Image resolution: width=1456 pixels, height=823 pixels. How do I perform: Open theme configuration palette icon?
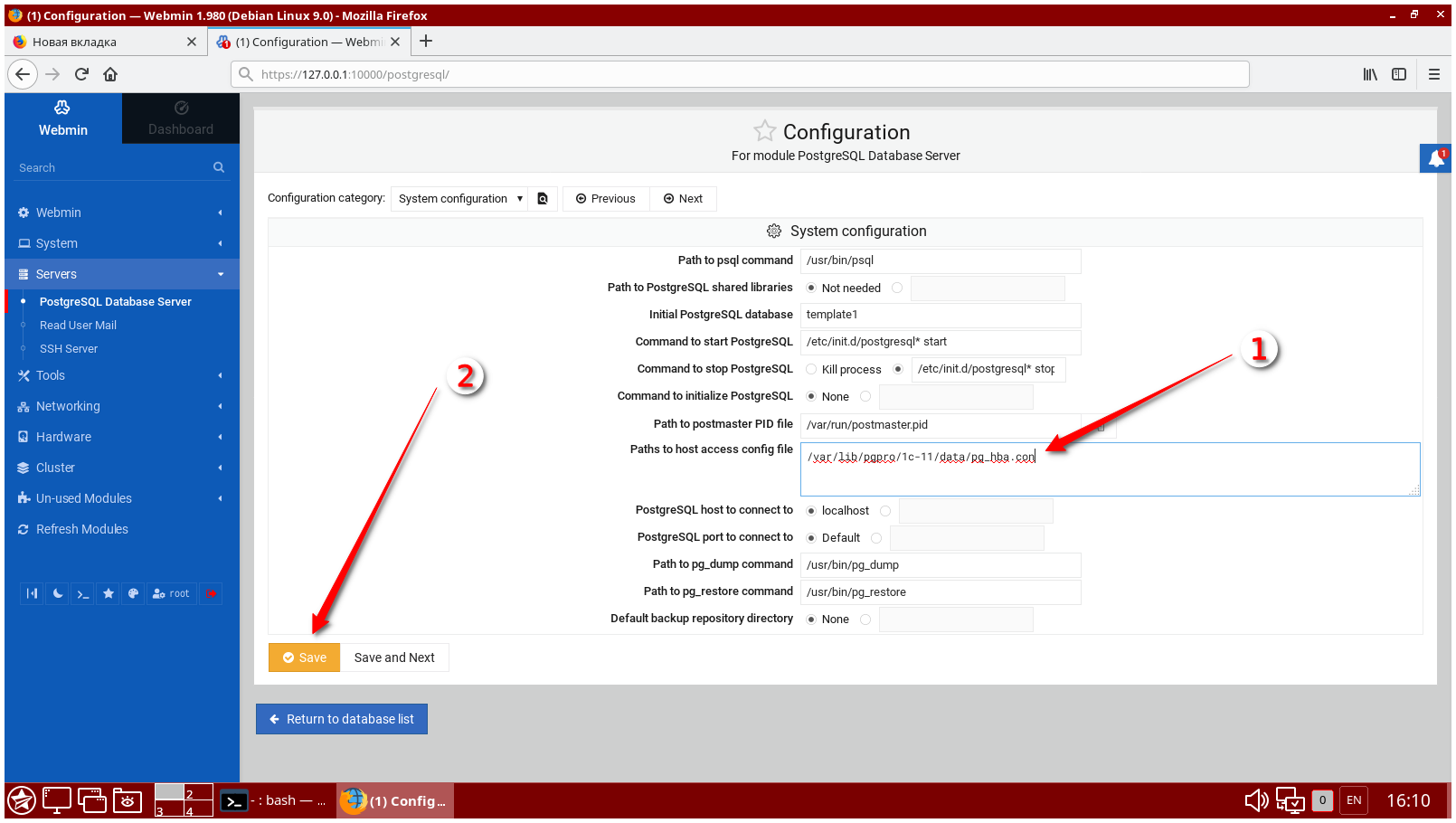[x=133, y=593]
